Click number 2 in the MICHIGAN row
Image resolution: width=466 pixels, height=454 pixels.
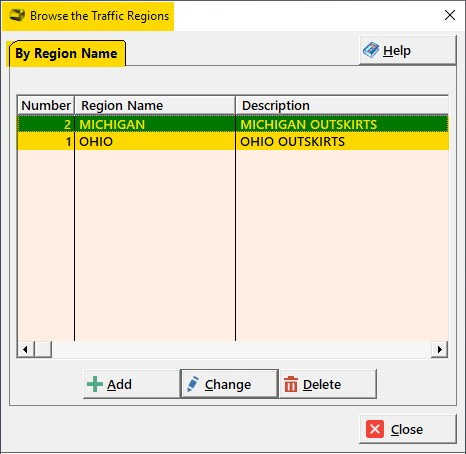pos(46,124)
